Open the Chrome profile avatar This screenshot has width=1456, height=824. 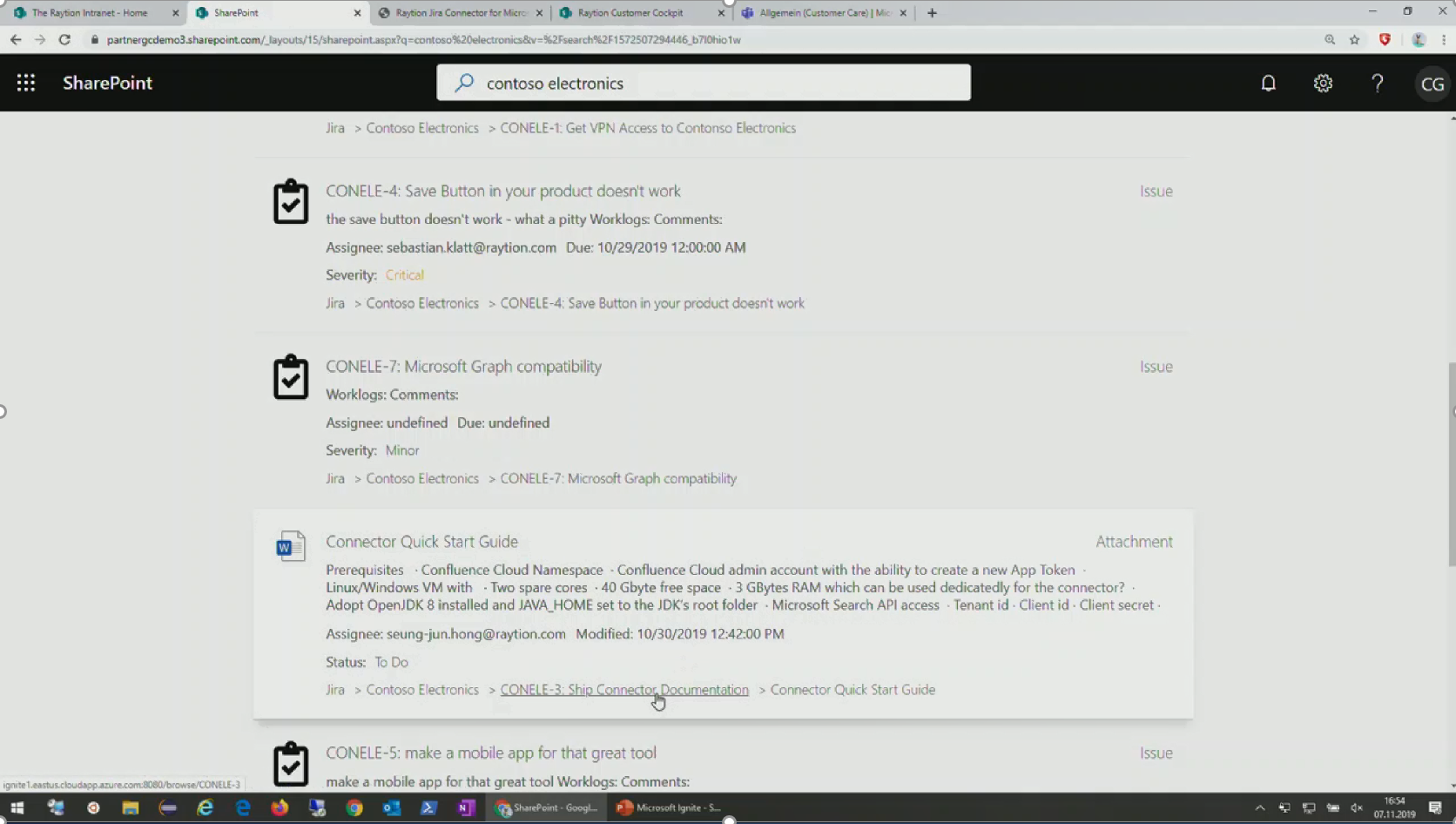(x=1419, y=39)
